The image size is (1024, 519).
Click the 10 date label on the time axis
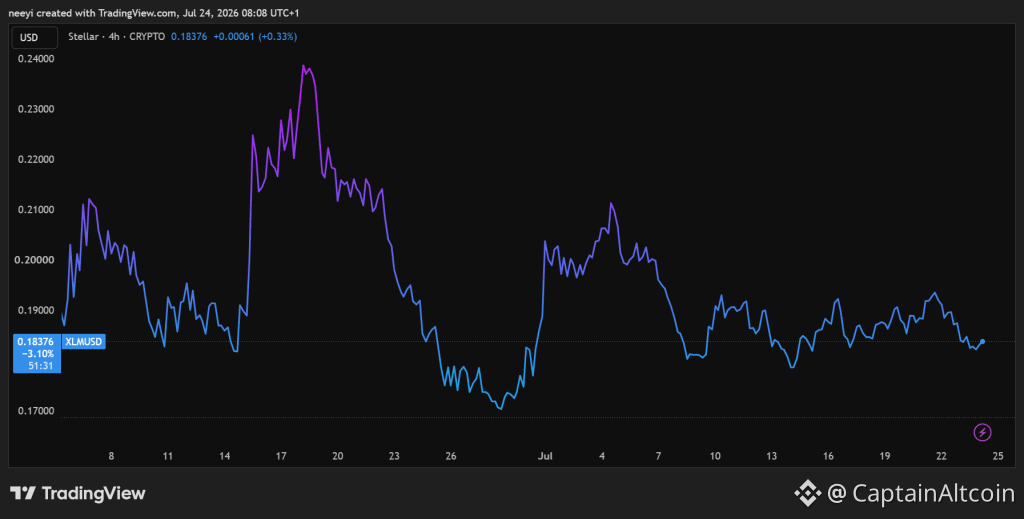715,456
